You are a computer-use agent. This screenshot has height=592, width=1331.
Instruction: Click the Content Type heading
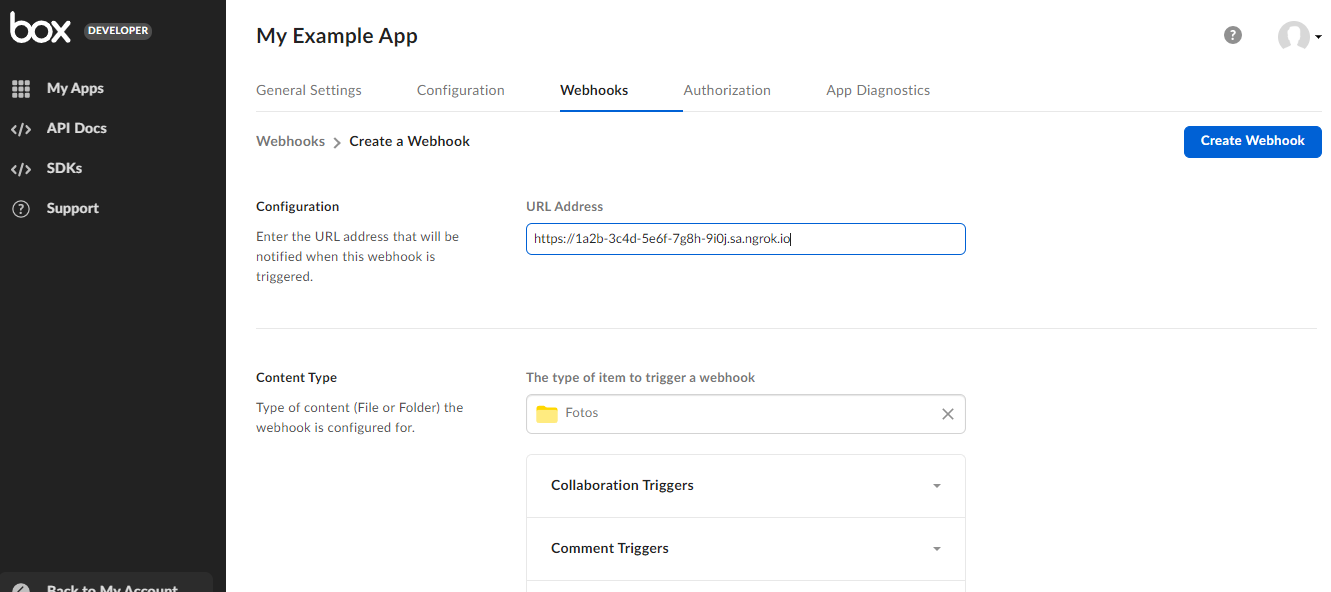click(x=297, y=378)
